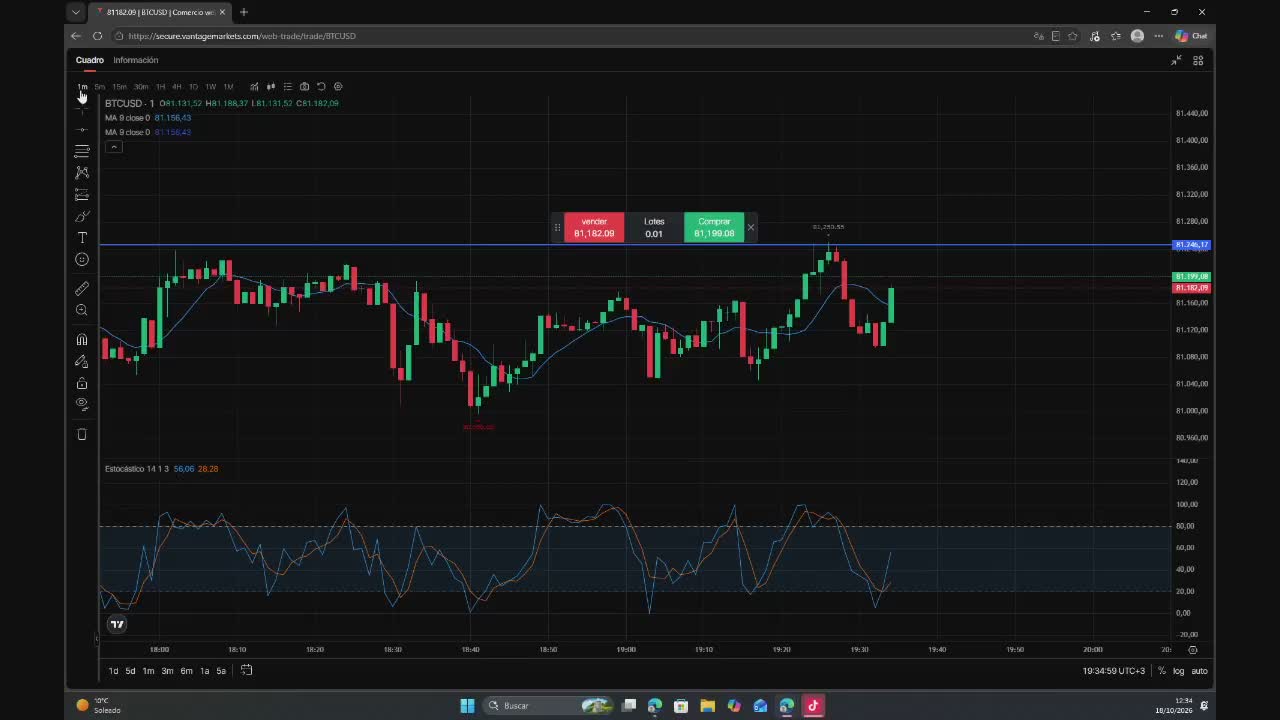Open TikTok from the Windows taskbar
The width and height of the screenshot is (1280, 720).
[813, 705]
